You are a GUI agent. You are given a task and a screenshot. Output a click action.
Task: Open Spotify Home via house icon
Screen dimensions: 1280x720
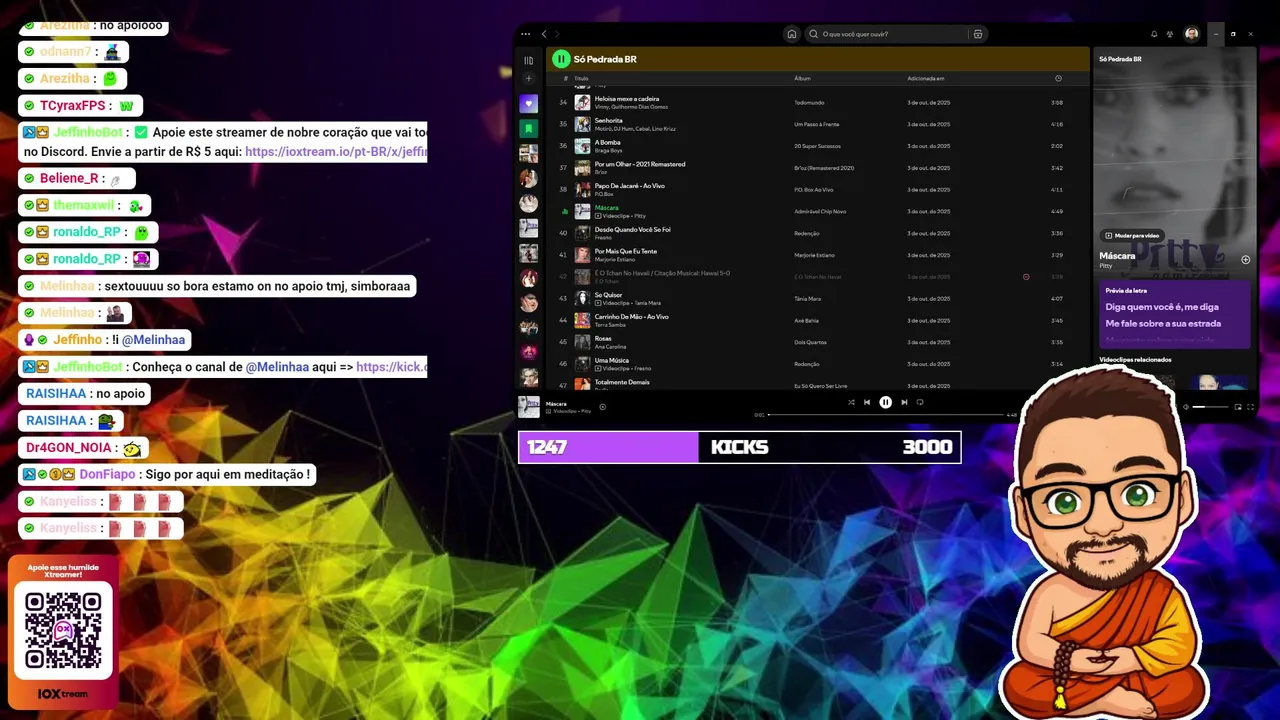pyautogui.click(x=792, y=34)
